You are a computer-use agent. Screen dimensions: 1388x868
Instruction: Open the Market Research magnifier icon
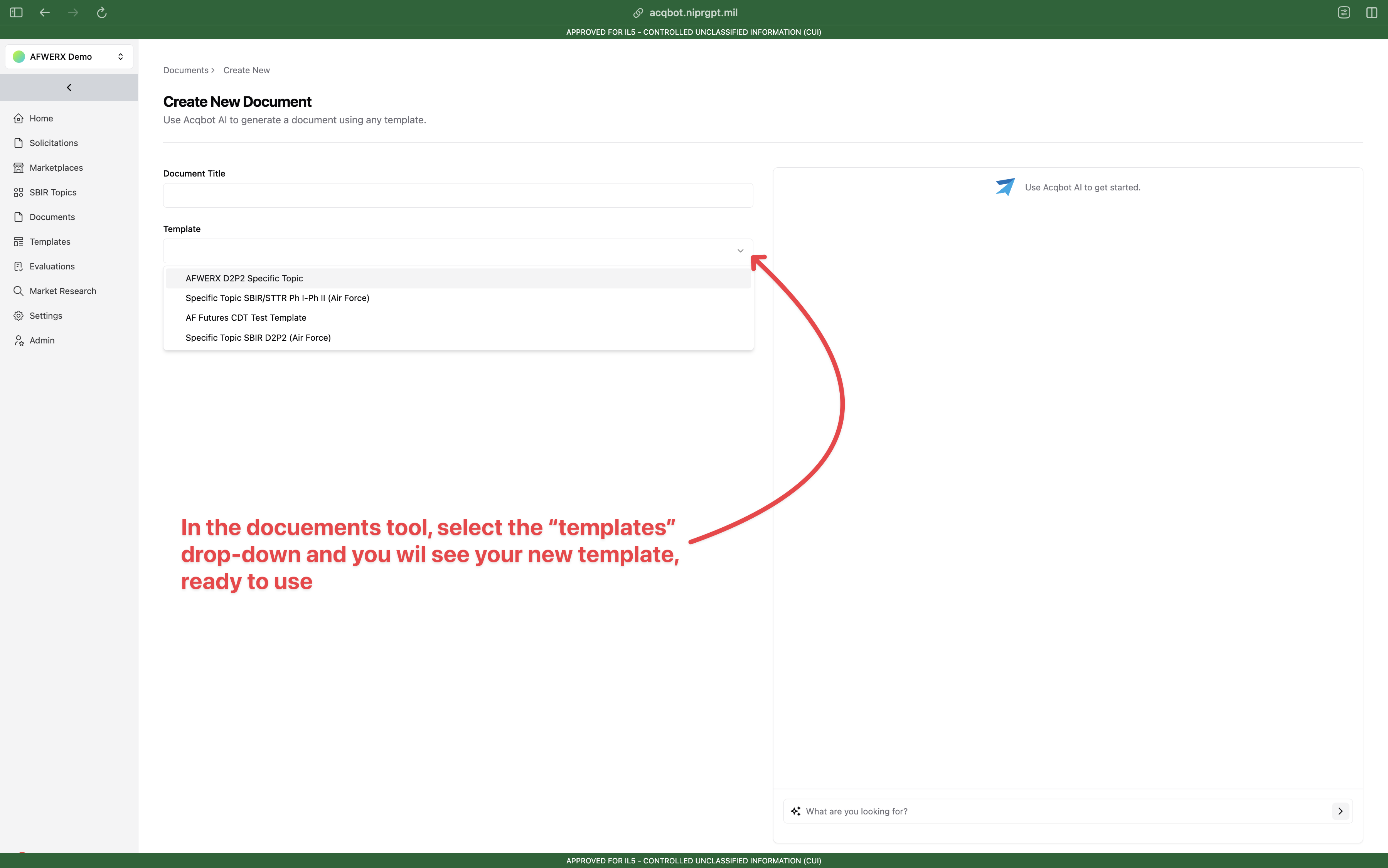[x=19, y=291]
